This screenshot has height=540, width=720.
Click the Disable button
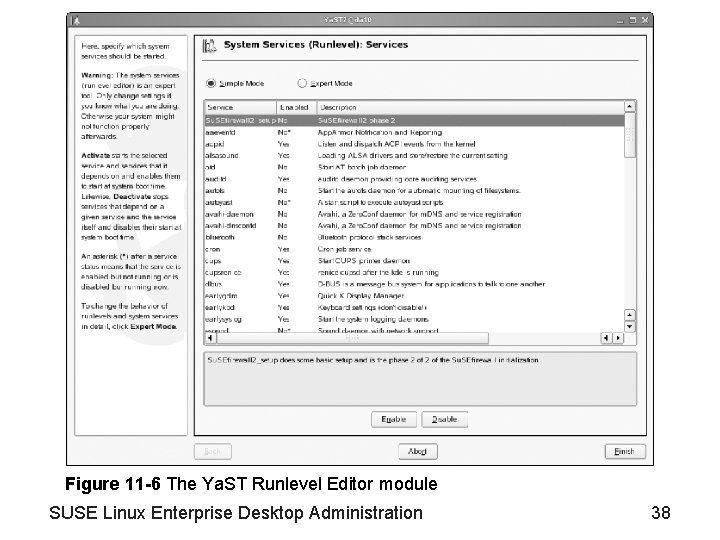[x=444, y=419]
